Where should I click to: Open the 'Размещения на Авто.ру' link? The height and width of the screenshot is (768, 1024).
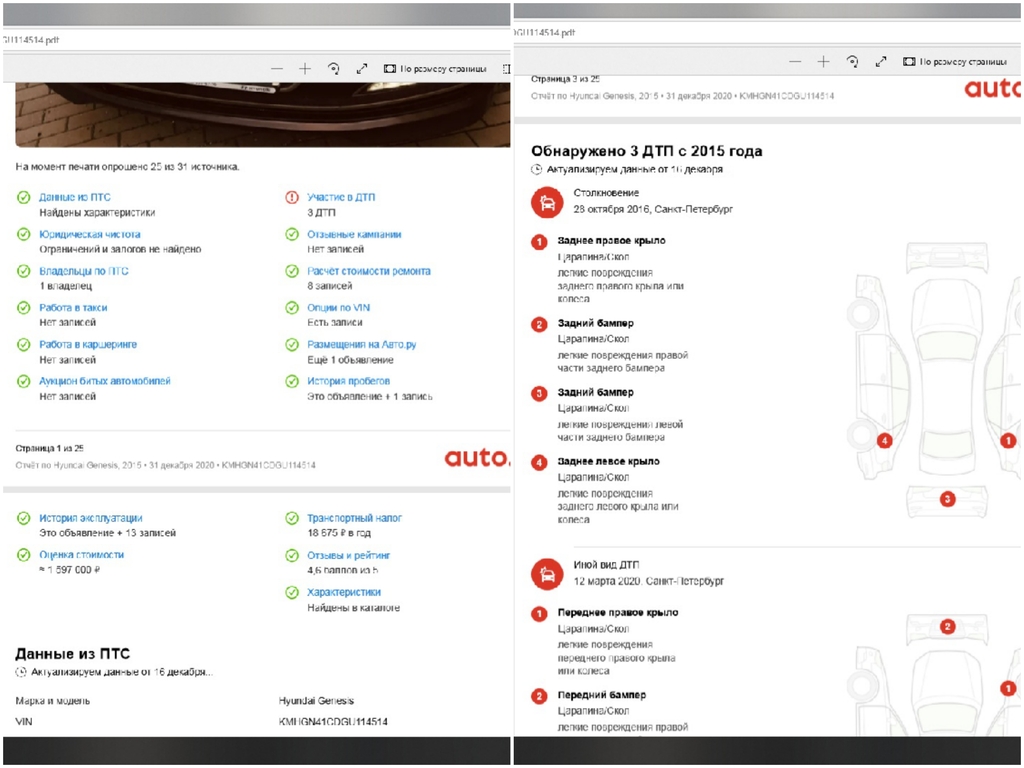362,344
